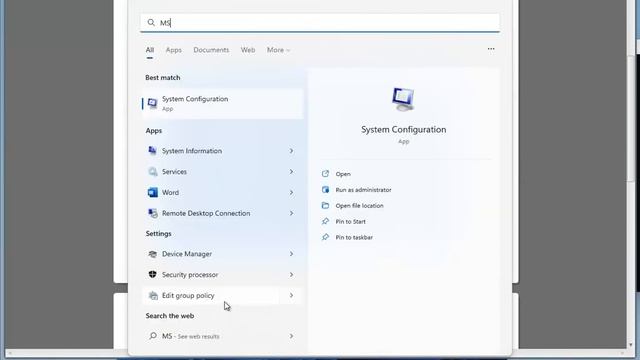640x360 pixels.
Task: Click the Edit group policy icon
Action: click(152, 296)
